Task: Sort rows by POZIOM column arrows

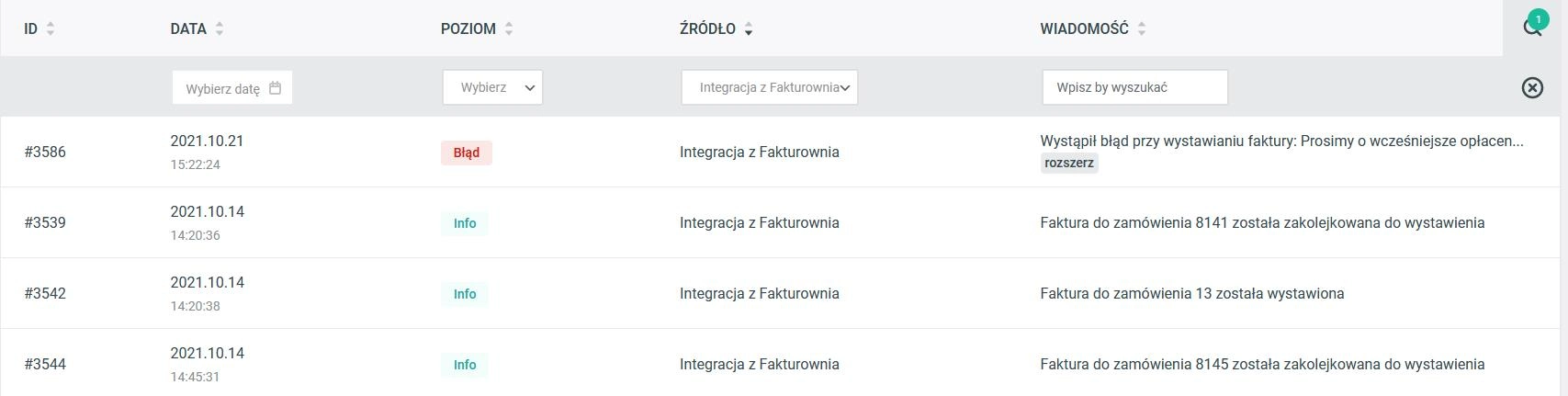Action: (x=509, y=28)
